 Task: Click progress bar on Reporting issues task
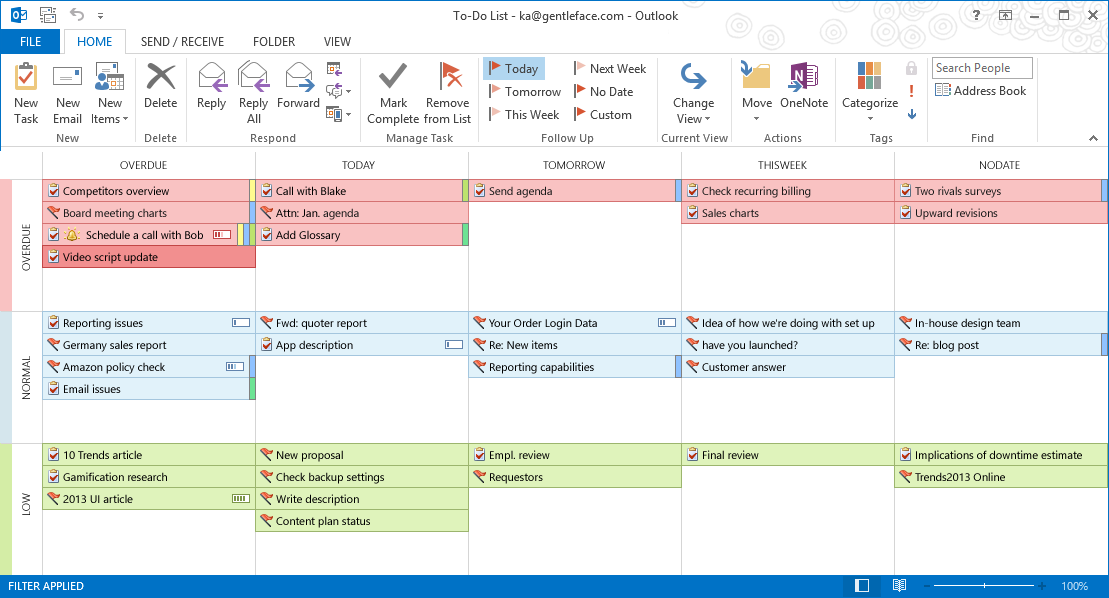click(240, 323)
